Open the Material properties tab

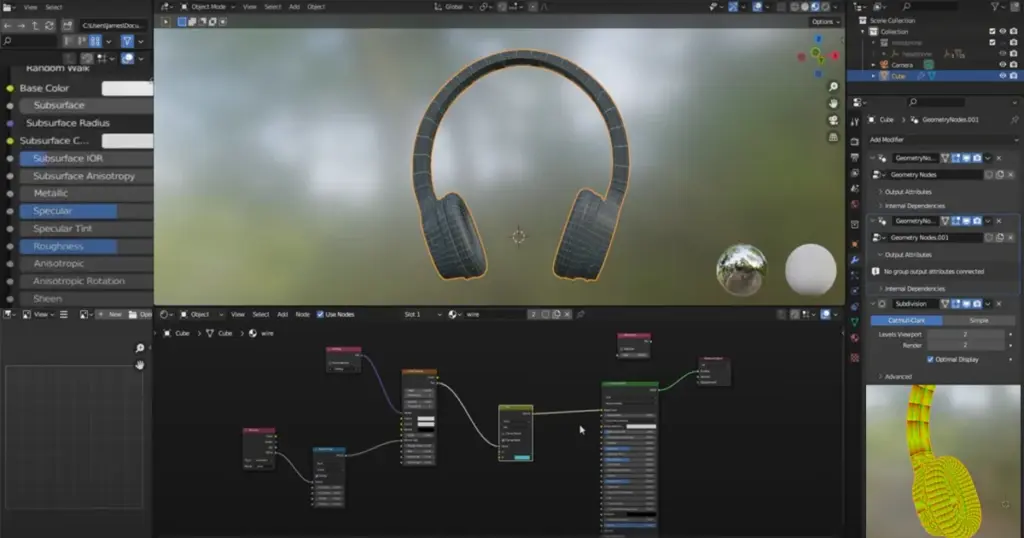point(855,338)
